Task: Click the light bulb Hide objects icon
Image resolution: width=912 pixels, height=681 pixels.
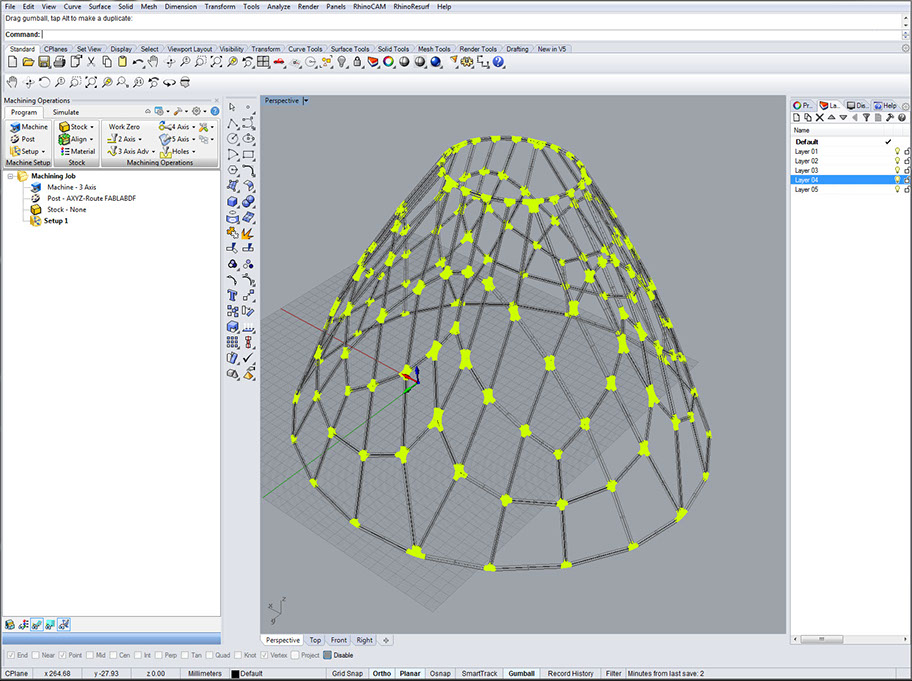Action: [342, 62]
